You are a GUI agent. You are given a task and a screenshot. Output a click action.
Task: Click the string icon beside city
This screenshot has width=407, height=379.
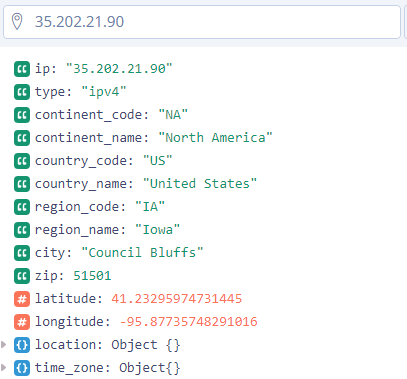click(22, 253)
